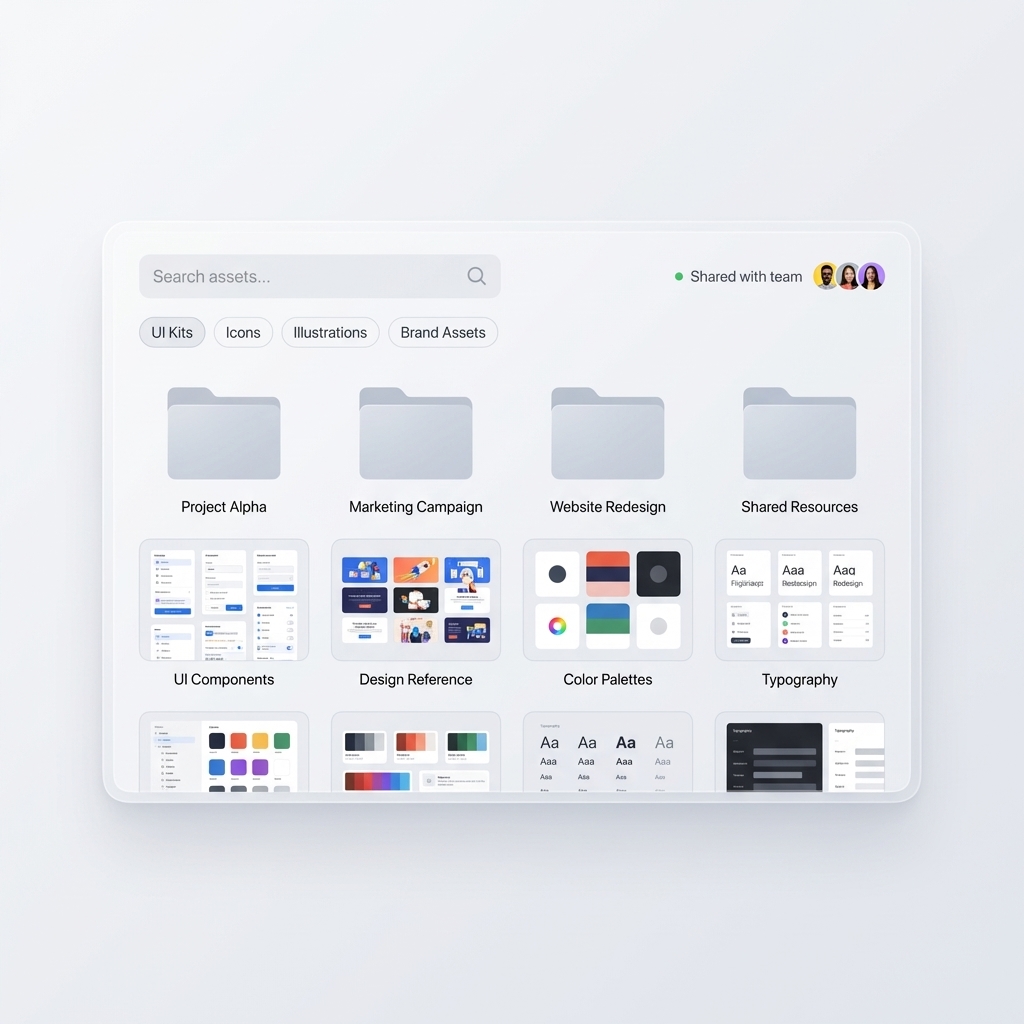The height and width of the screenshot is (1024, 1024).
Task: Click the yellow-background team member avatar
Action: coord(826,275)
